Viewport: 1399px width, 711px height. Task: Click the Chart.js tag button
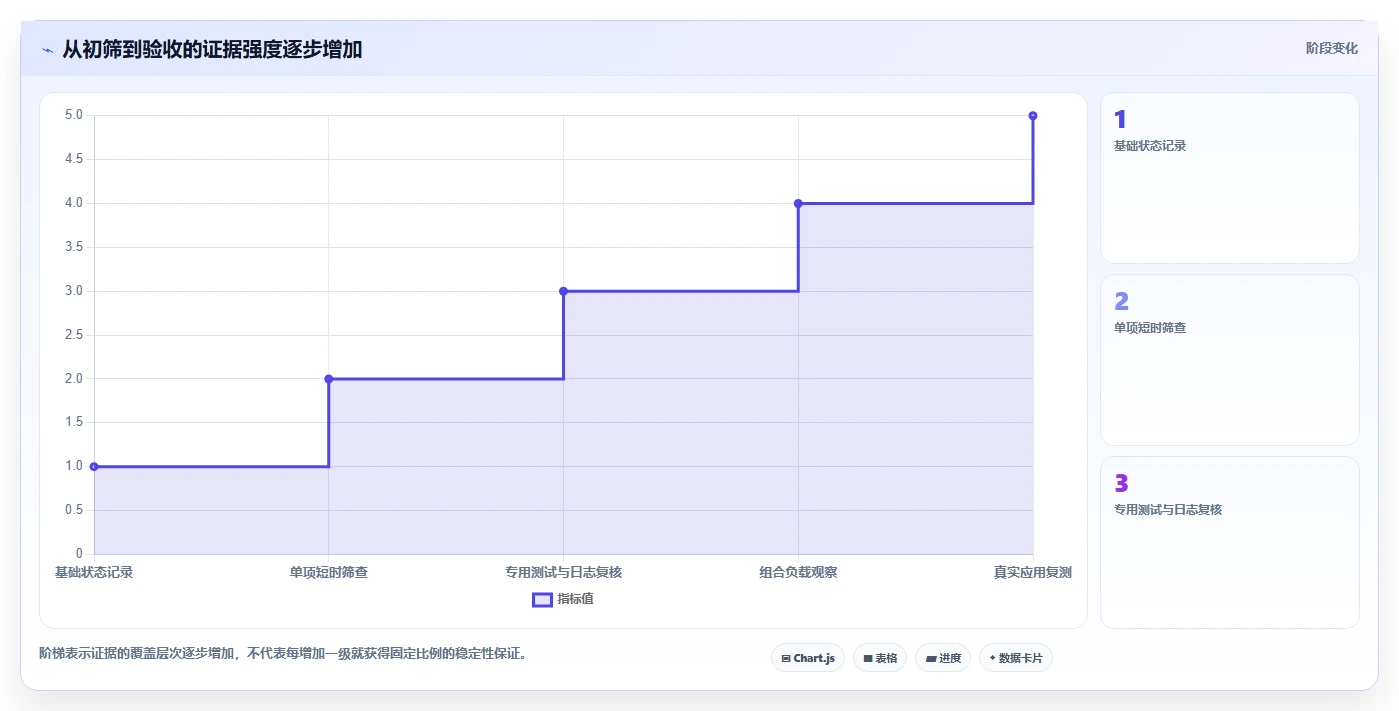(x=808, y=658)
